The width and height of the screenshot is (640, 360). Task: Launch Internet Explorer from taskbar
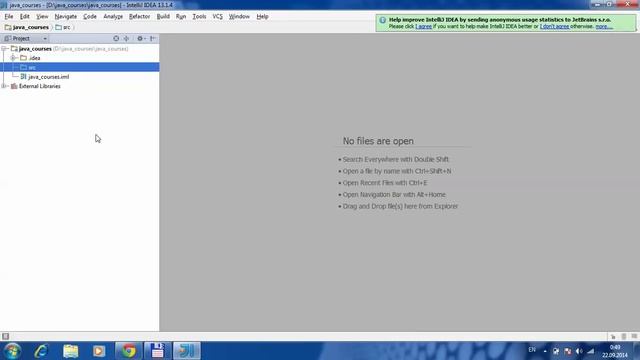[x=42, y=351]
